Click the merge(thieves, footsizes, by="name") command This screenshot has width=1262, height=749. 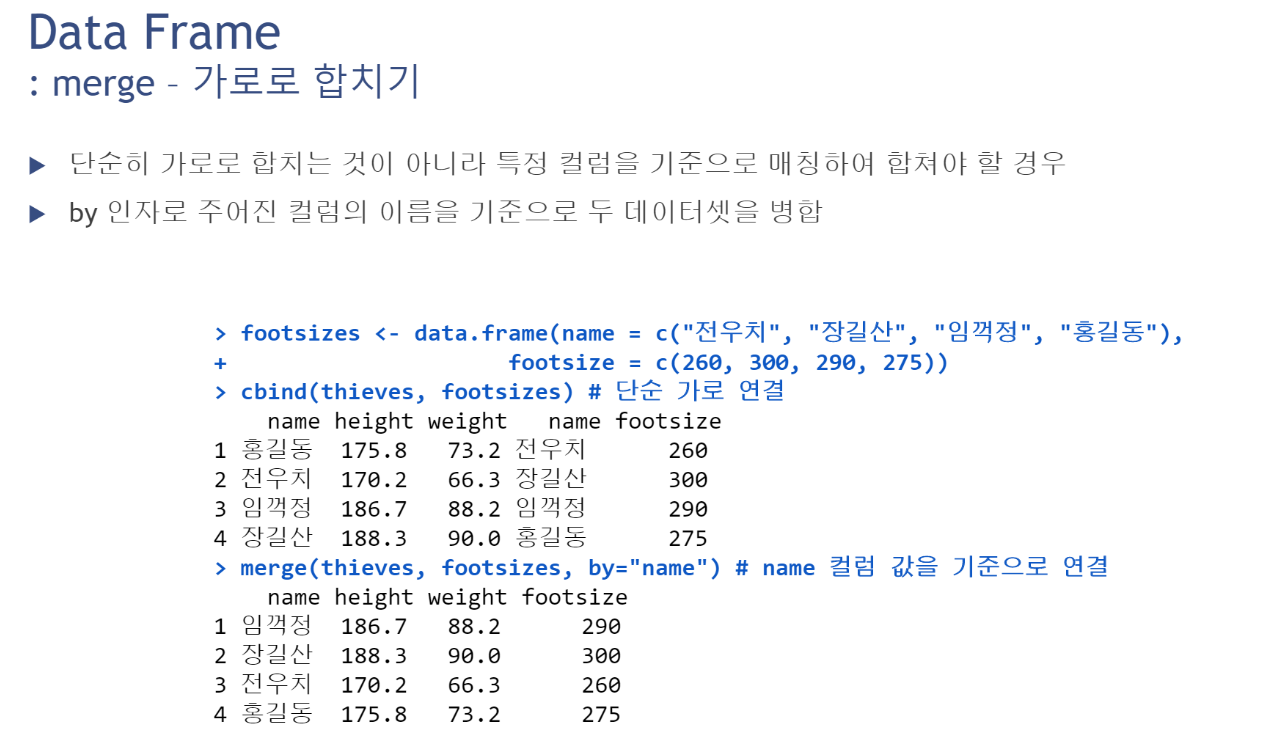pos(480,568)
